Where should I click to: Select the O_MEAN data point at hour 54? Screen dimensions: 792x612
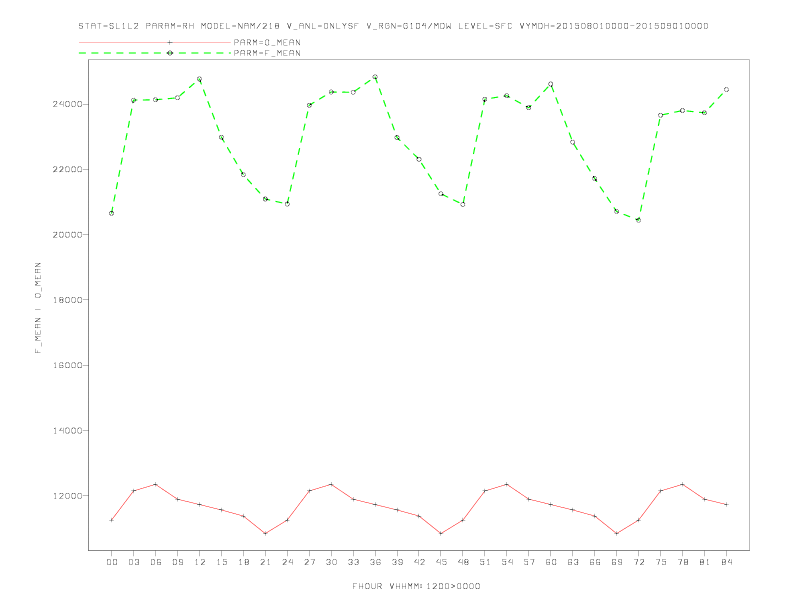pyautogui.click(x=507, y=484)
